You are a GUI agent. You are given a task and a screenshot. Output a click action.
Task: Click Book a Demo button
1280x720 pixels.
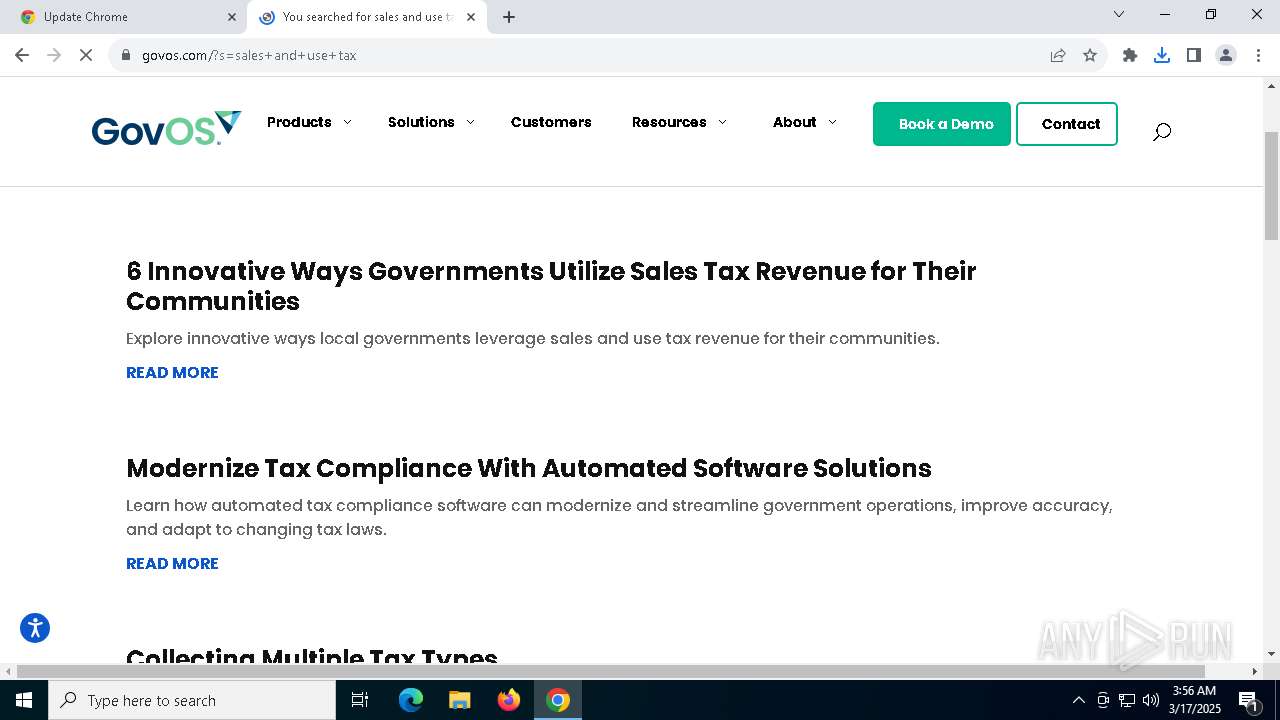click(942, 124)
